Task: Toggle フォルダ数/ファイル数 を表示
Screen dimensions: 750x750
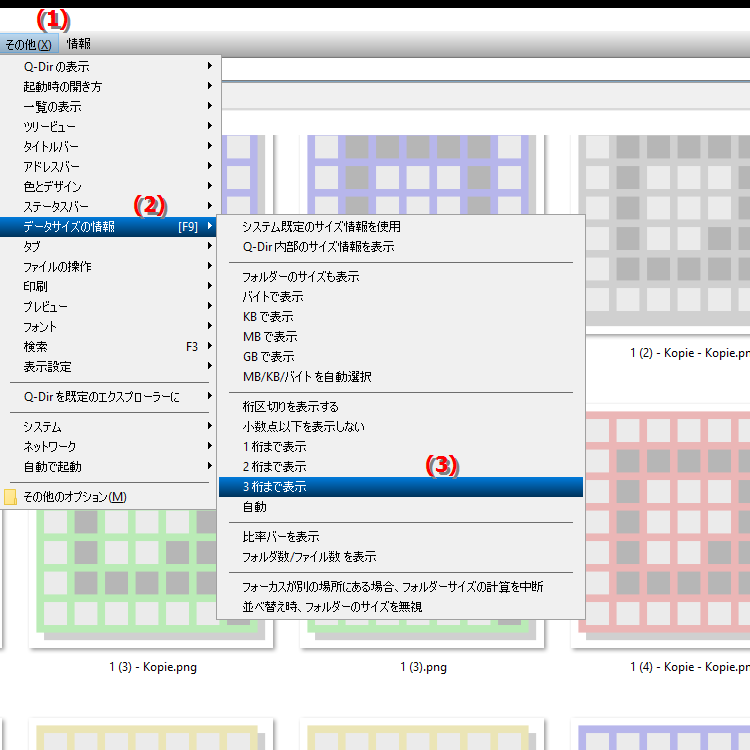Action: (x=401, y=557)
